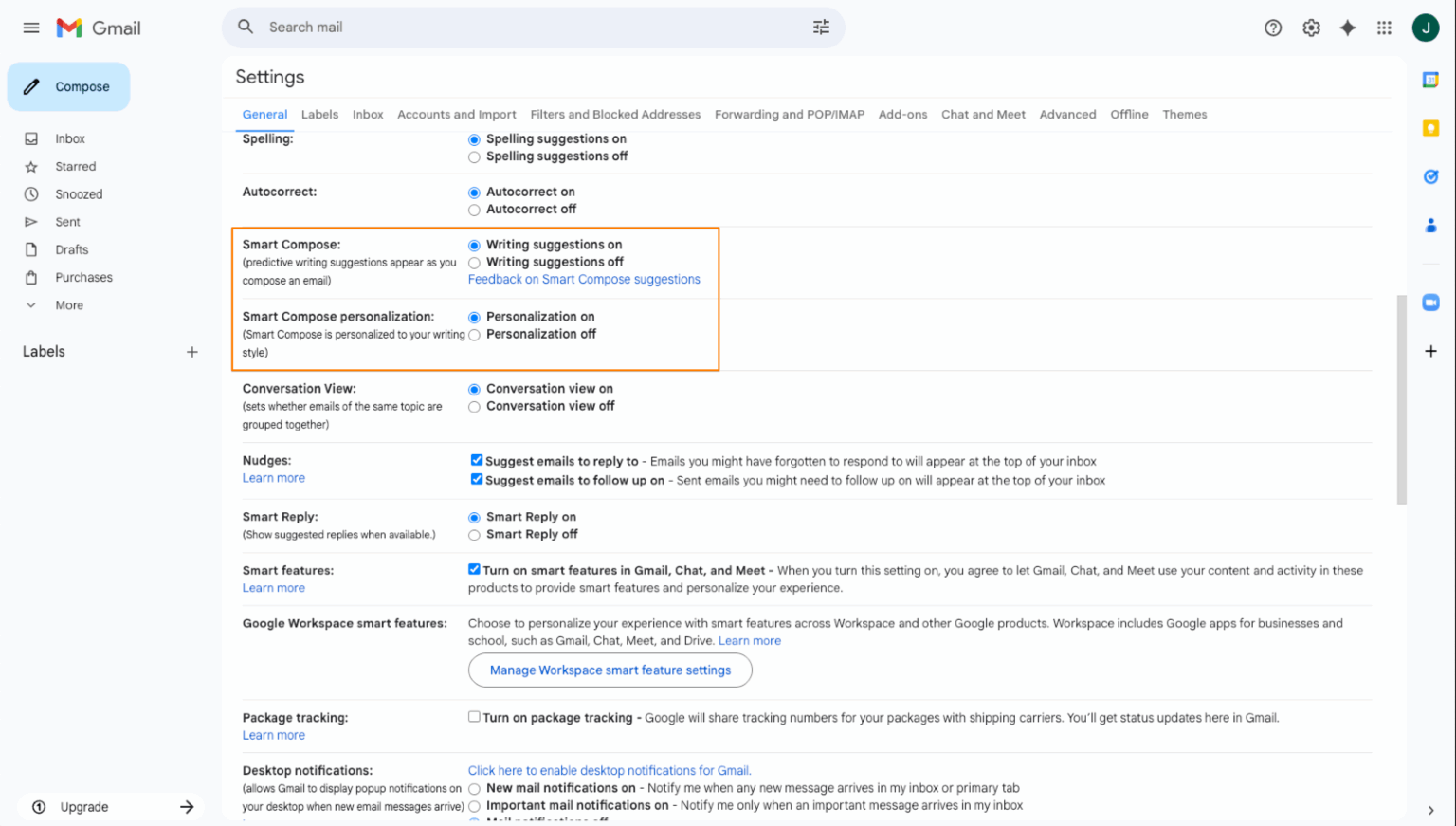This screenshot has height=826, width=1456.
Task: Open search options in the search bar
Action: [x=821, y=28]
